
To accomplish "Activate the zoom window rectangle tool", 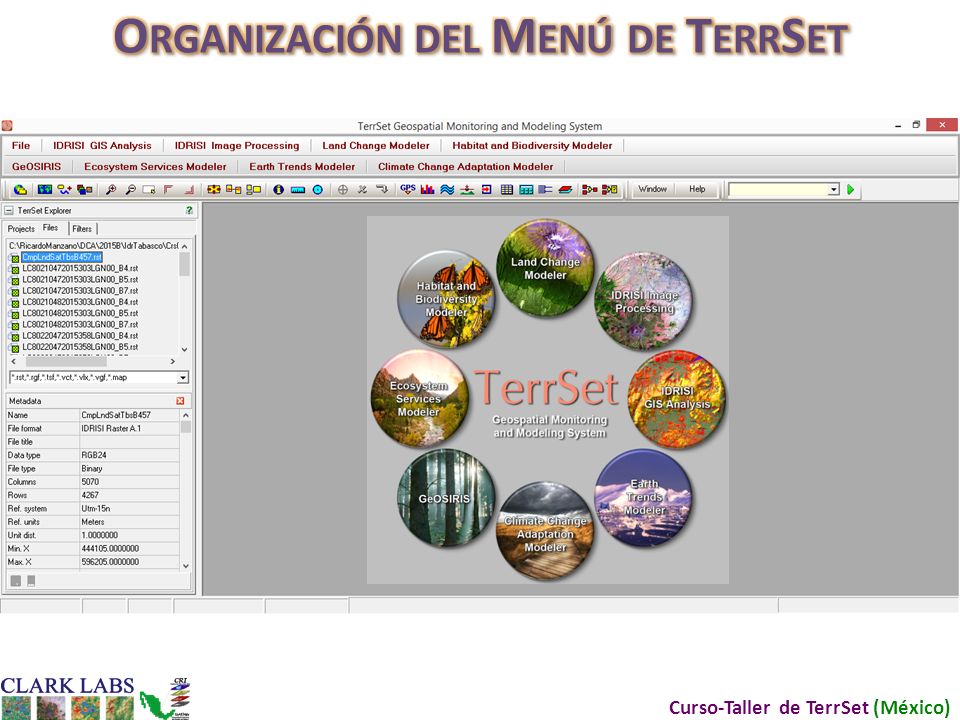I will [149, 190].
